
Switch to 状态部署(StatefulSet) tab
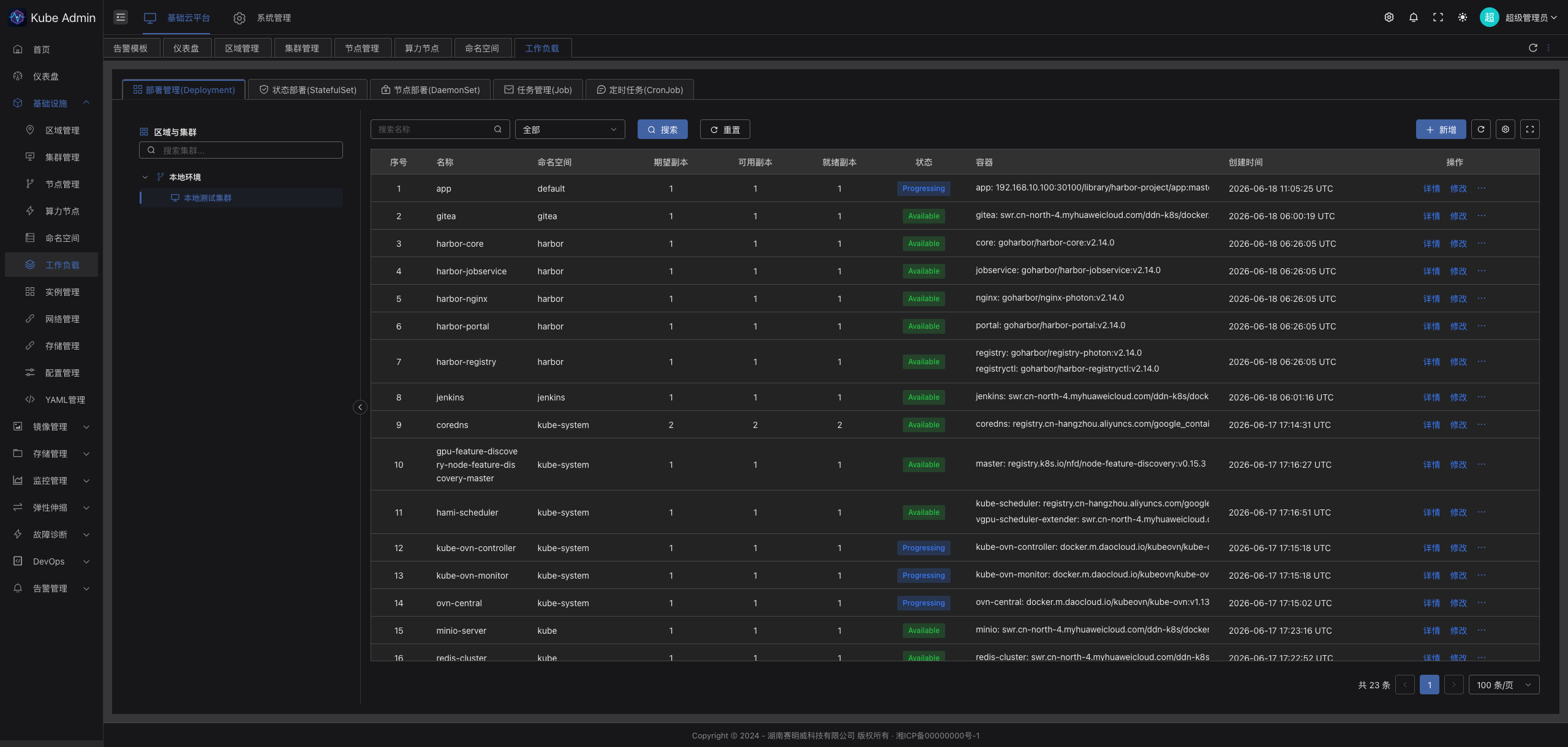tap(307, 89)
